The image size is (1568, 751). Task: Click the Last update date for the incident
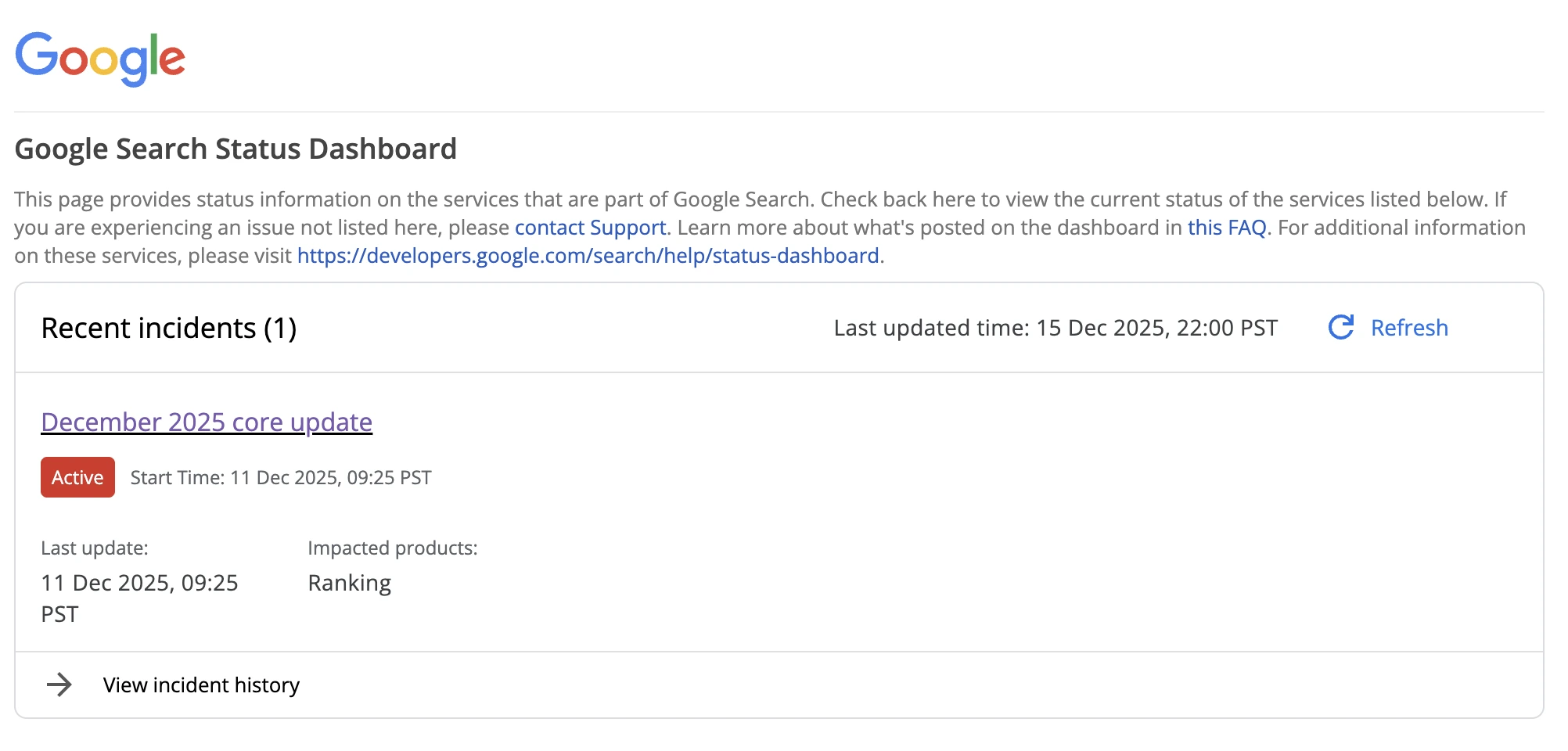click(140, 582)
